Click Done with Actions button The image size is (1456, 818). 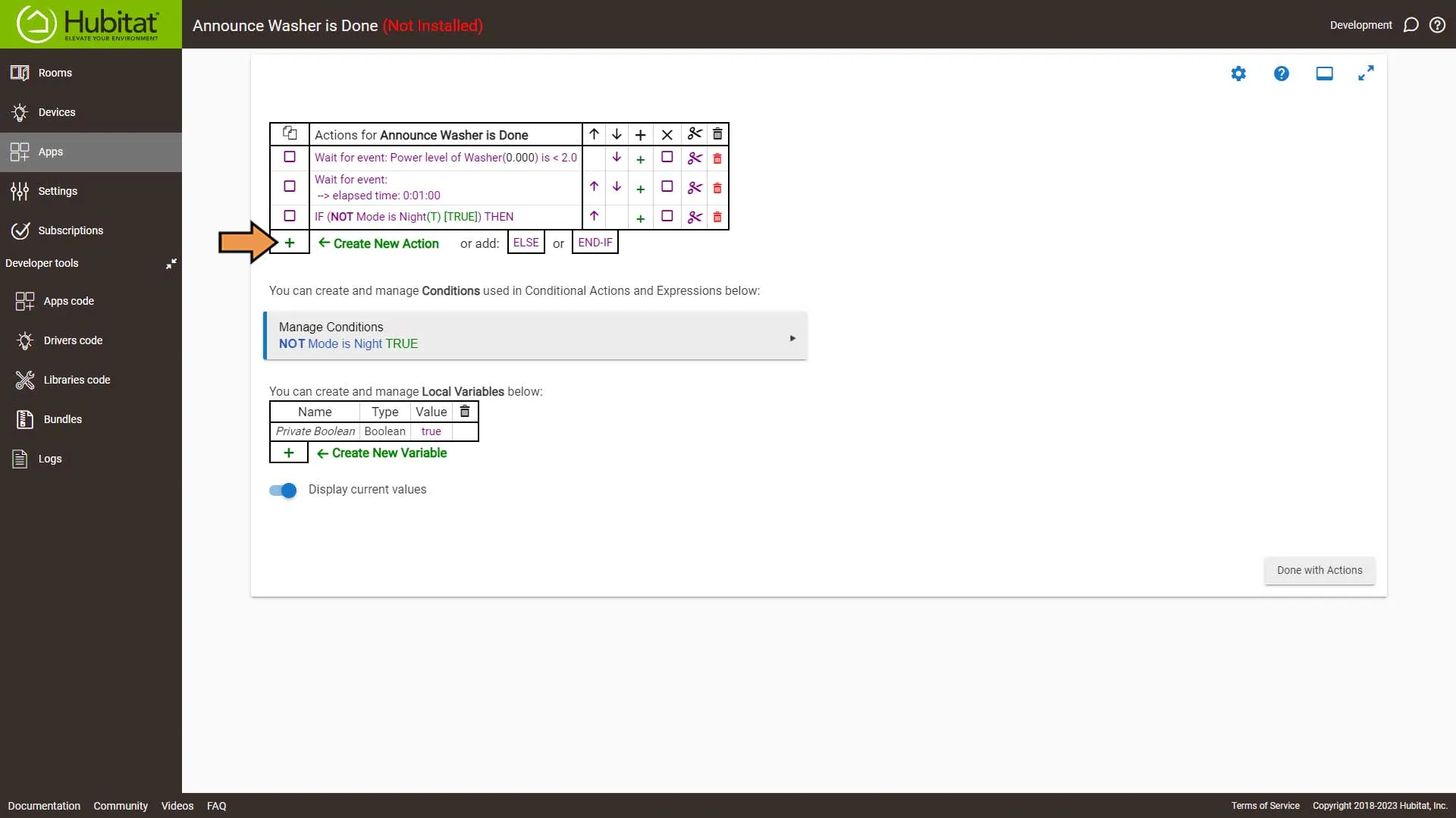pyautogui.click(x=1319, y=570)
